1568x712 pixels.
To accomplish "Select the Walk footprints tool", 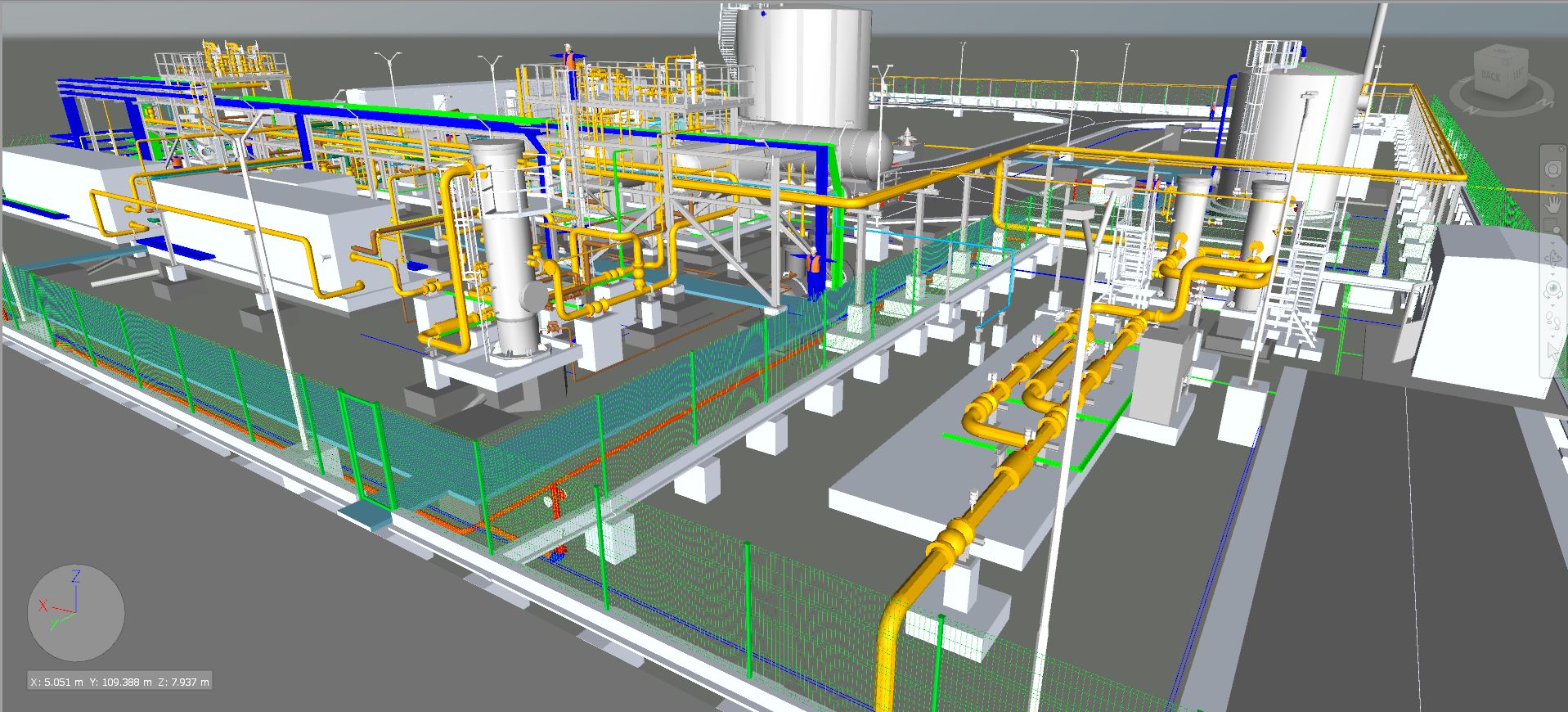I will tap(1552, 318).
